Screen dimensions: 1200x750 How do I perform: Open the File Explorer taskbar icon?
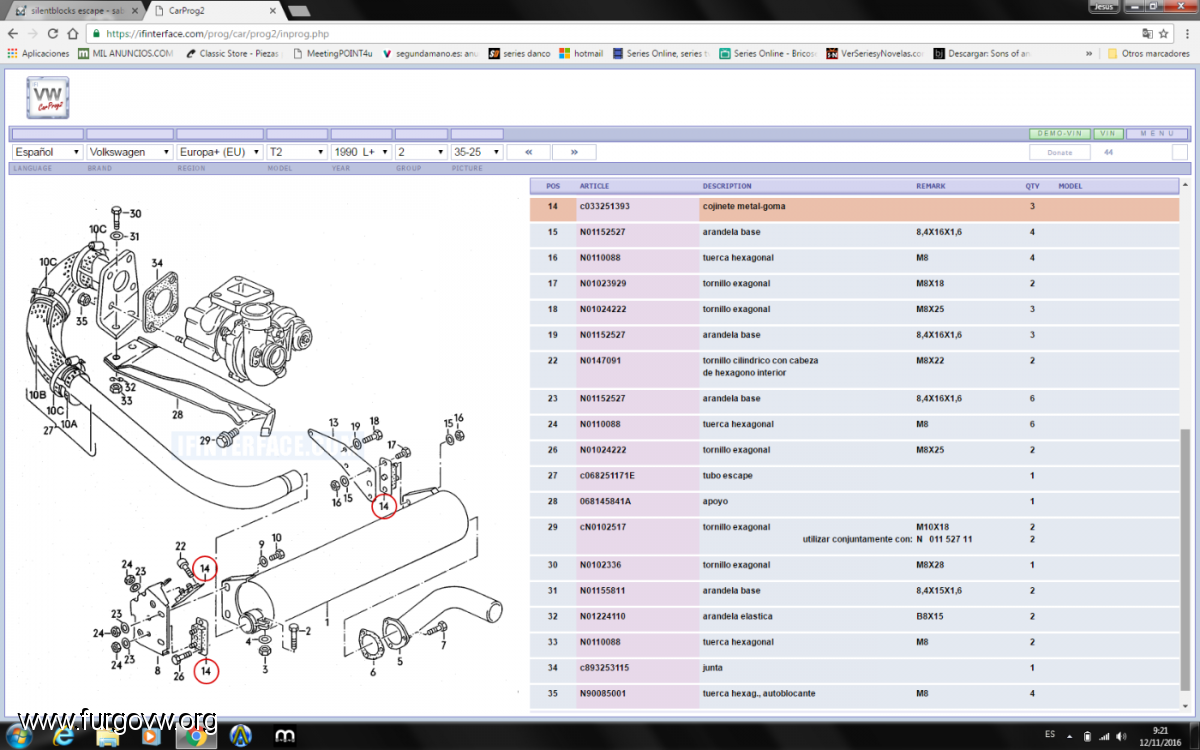tap(107, 738)
